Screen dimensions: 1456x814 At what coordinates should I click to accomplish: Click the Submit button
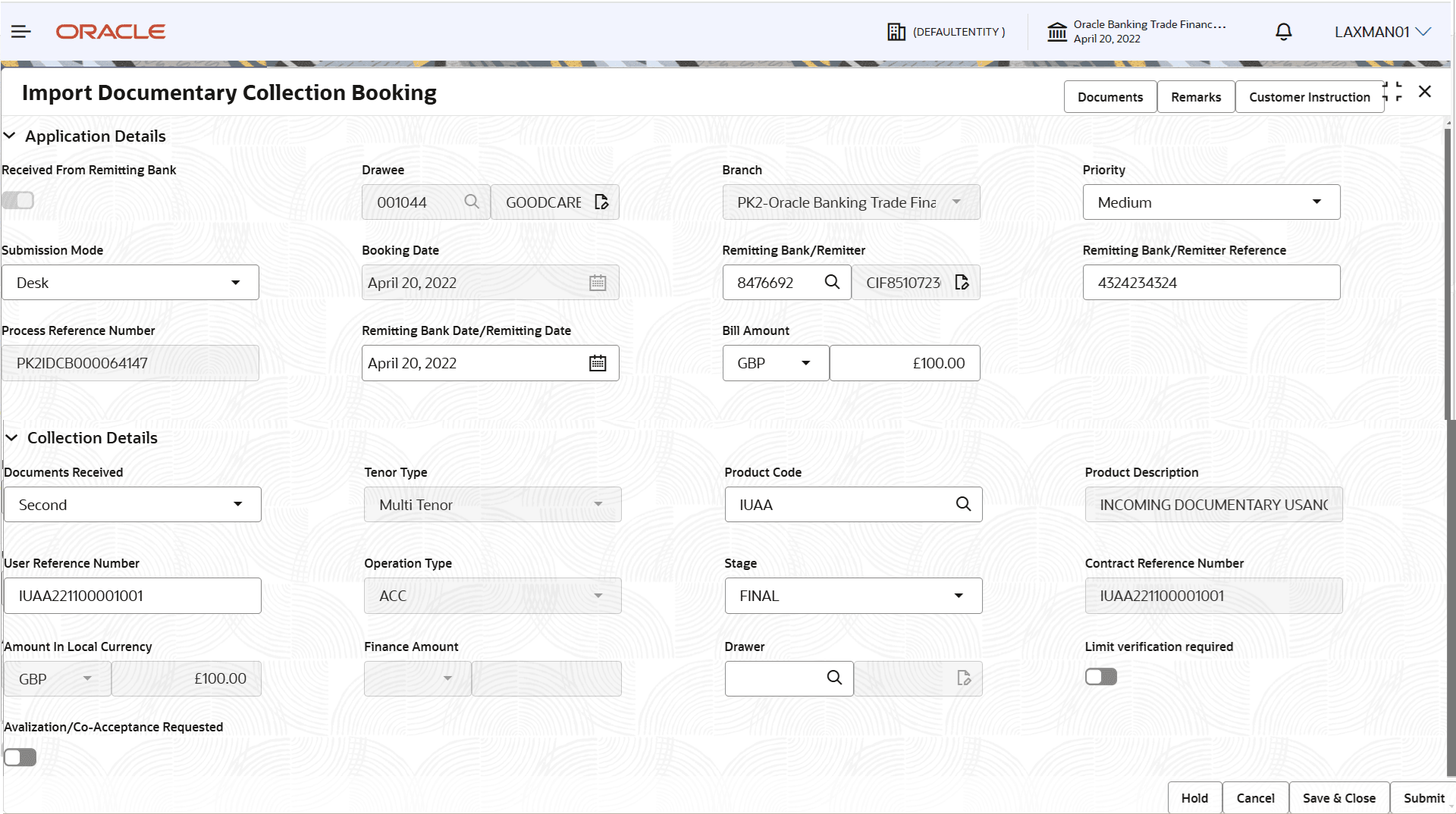click(1423, 798)
